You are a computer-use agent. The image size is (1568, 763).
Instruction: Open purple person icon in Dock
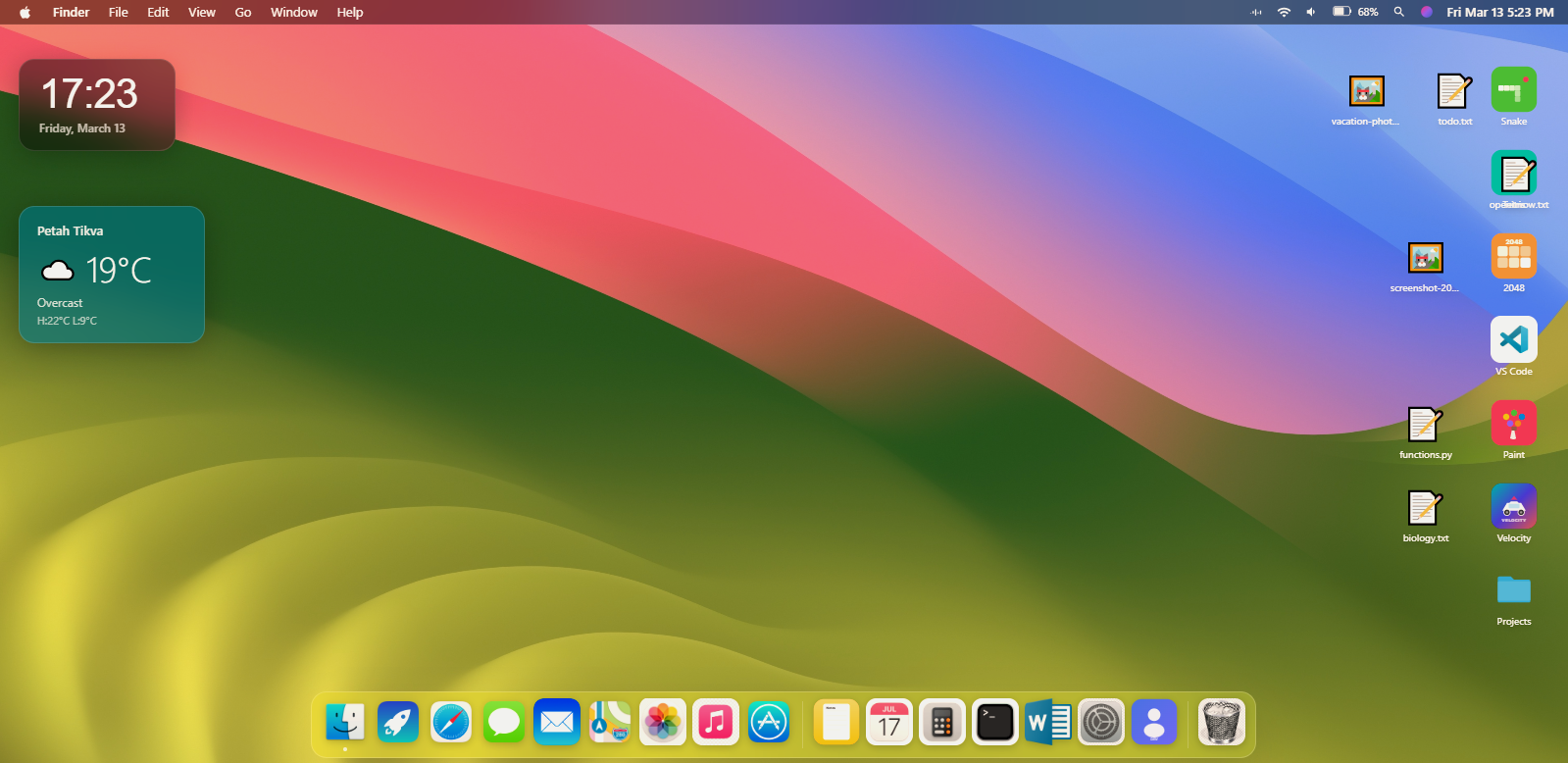(1154, 724)
